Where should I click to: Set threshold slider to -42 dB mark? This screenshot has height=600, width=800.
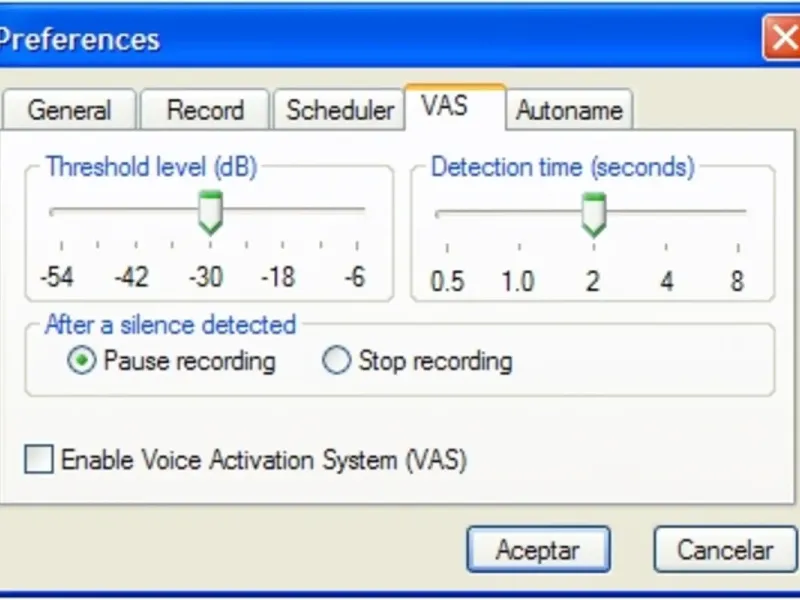pyautogui.click(x=134, y=210)
